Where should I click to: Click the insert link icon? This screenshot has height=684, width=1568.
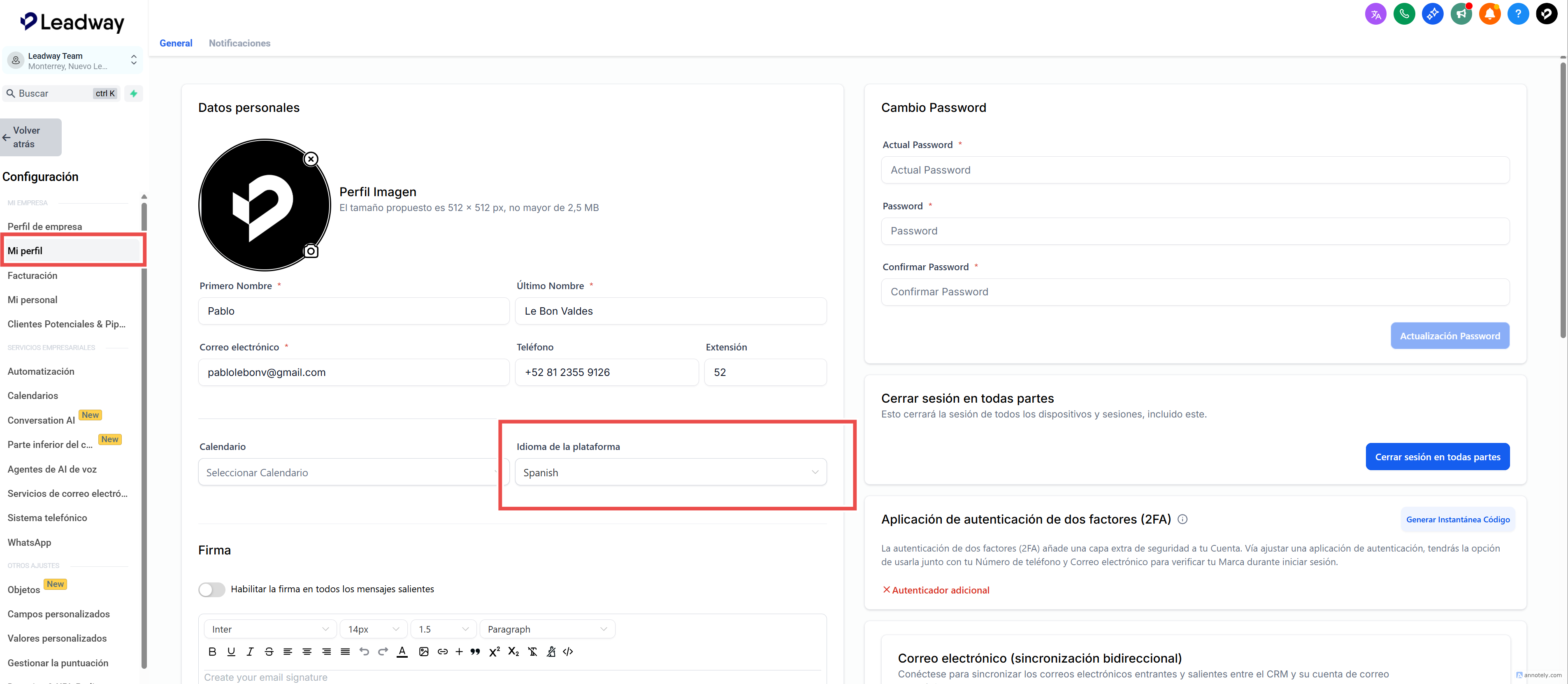point(443,652)
